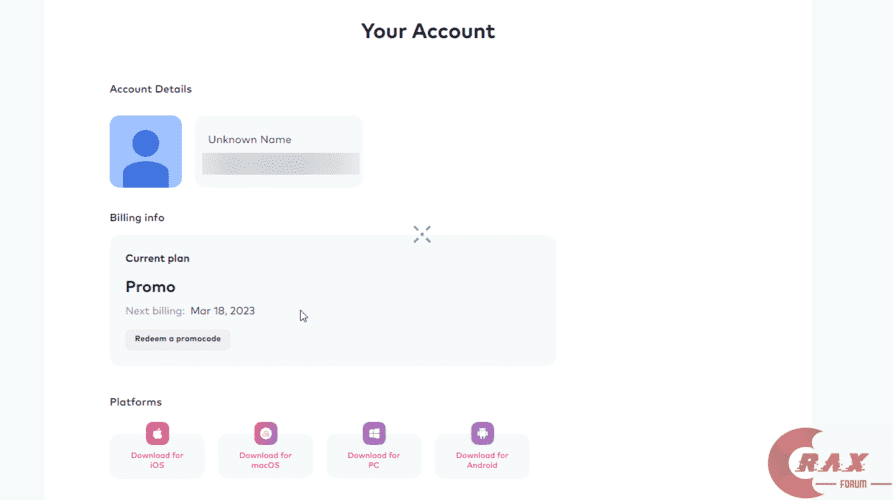The height and width of the screenshot is (500, 893).
Task: Open the Download for Android link
Action: (x=482, y=460)
